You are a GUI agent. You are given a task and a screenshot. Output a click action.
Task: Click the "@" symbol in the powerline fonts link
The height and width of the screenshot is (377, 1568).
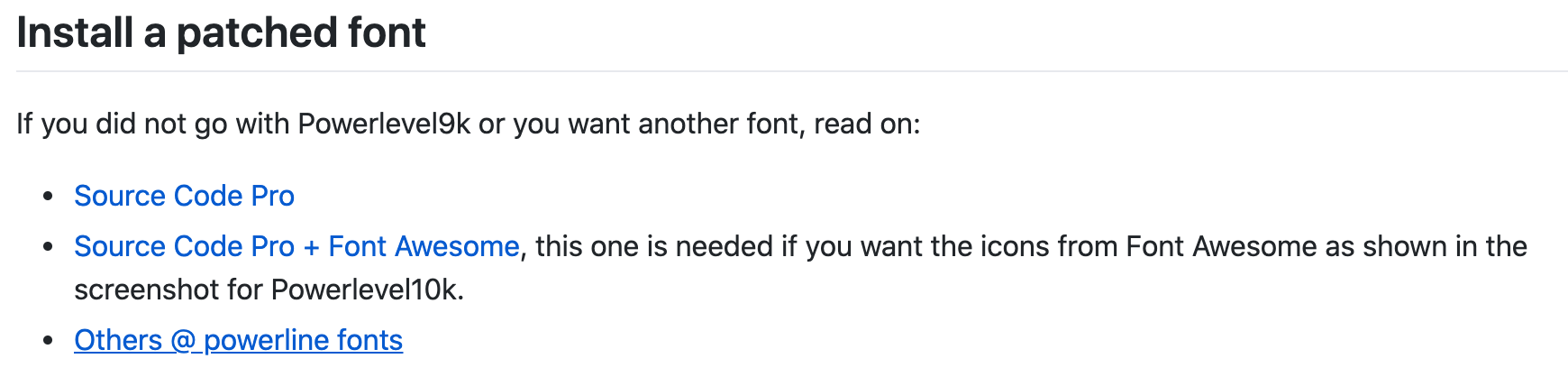(x=183, y=341)
